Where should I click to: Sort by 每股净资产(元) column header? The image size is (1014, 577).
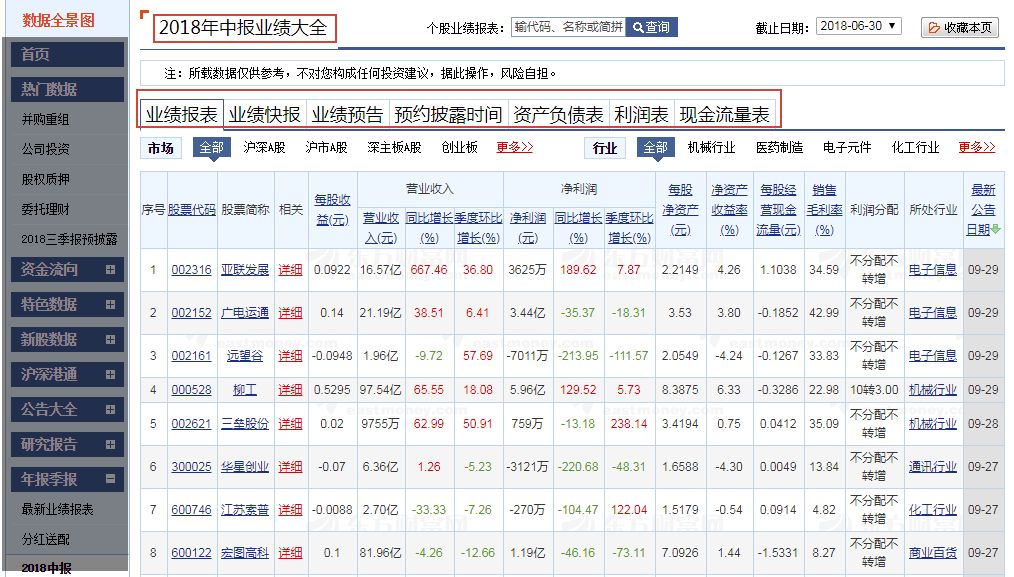pyautogui.click(x=680, y=210)
